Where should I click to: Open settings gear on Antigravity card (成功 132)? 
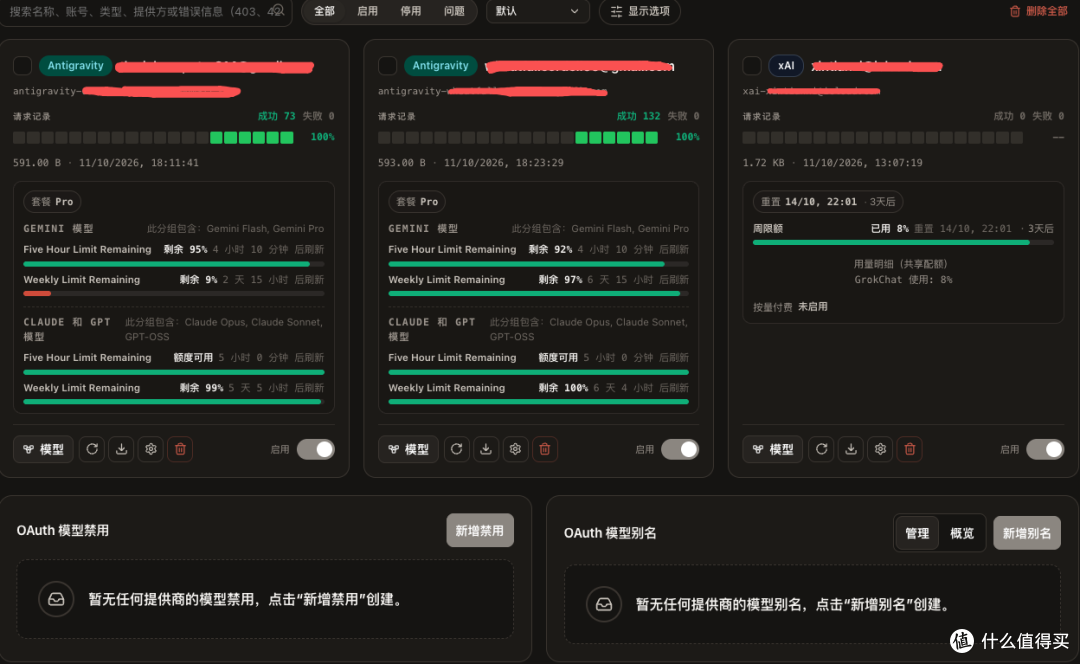(x=515, y=449)
